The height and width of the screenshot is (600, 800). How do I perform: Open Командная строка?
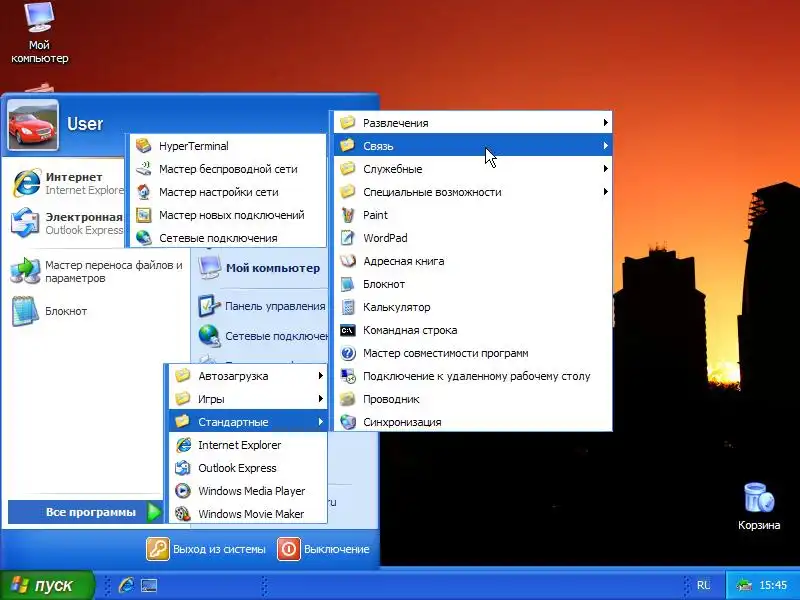click(x=473, y=330)
